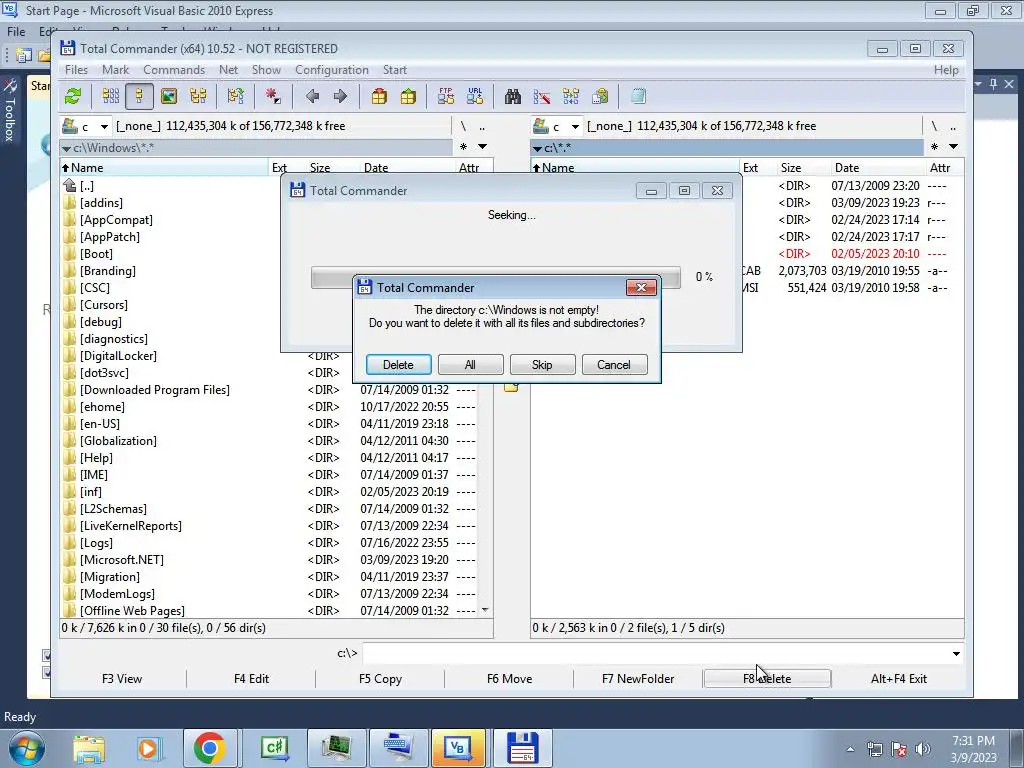Go back with the left arrow icon
The height and width of the screenshot is (768, 1024).
(312, 97)
